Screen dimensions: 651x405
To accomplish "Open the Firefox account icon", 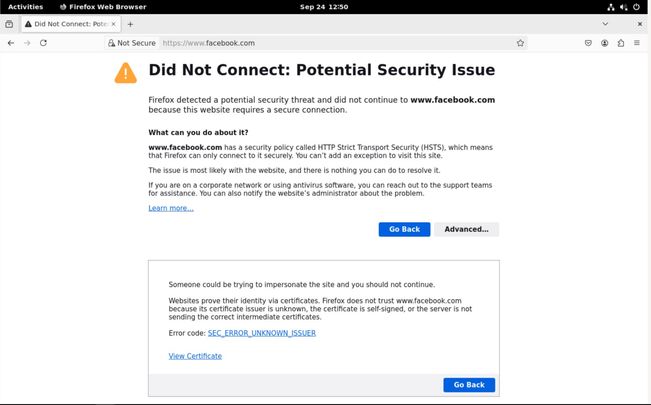I will click(x=605, y=43).
